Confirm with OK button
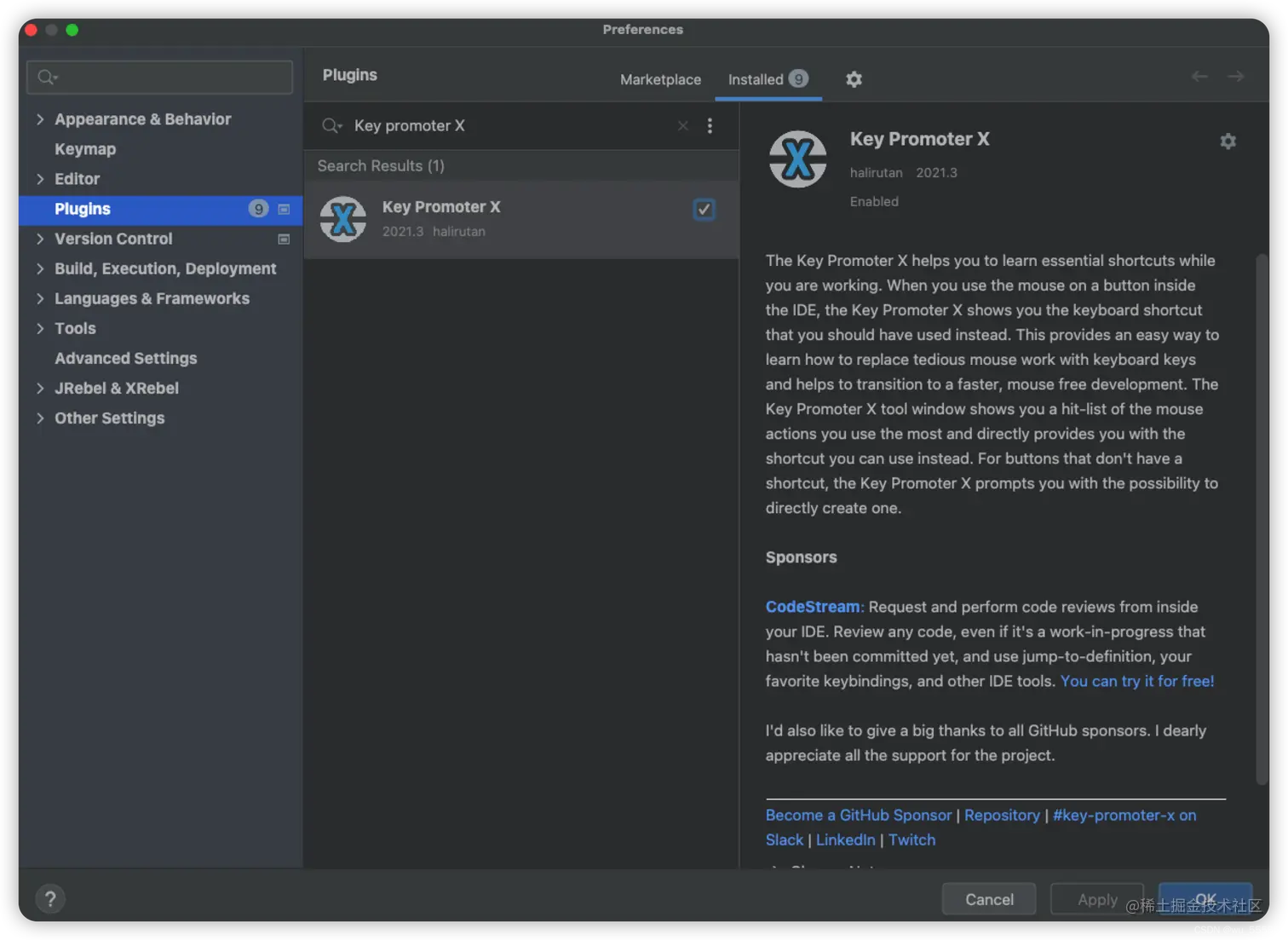 (1205, 899)
